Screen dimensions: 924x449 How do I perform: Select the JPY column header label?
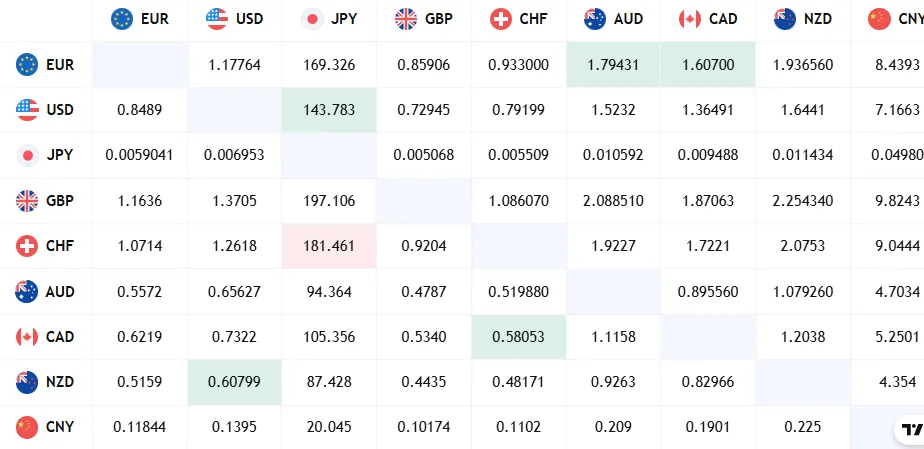[x=343, y=19]
